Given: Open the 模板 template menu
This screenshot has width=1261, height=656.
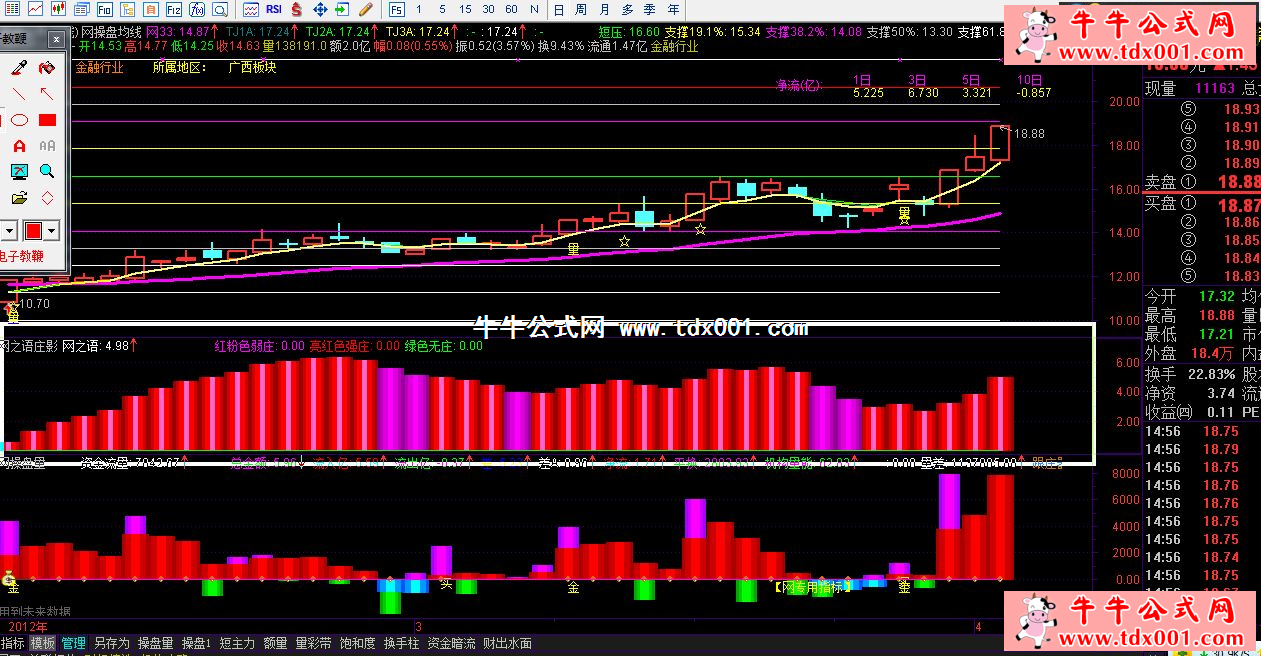Looking at the screenshot, I should tap(43, 644).
